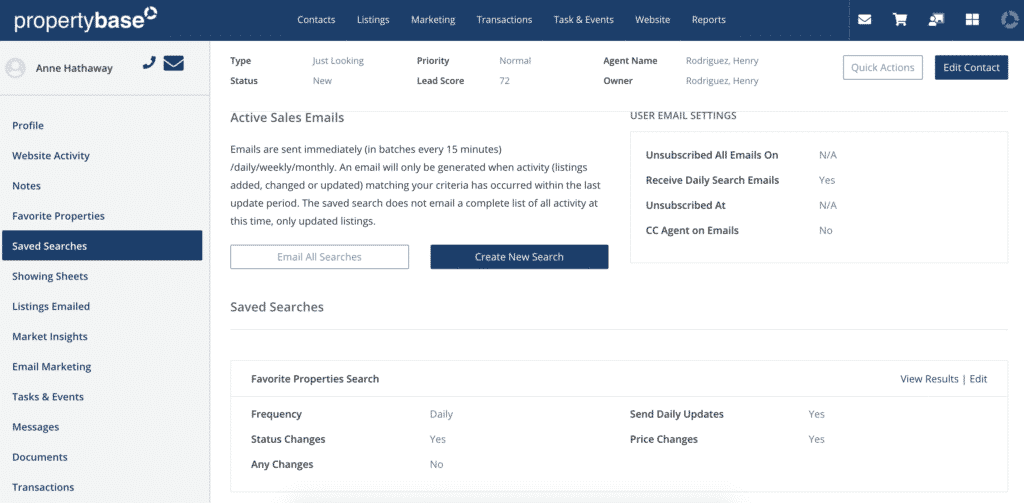Click the Edit Contact button
This screenshot has width=1024, height=503.
point(971,67)
